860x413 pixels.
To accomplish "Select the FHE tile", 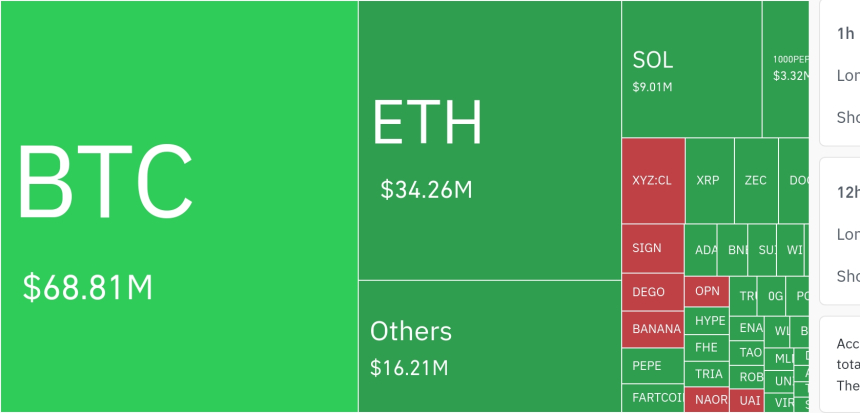I will click(707, 348).
